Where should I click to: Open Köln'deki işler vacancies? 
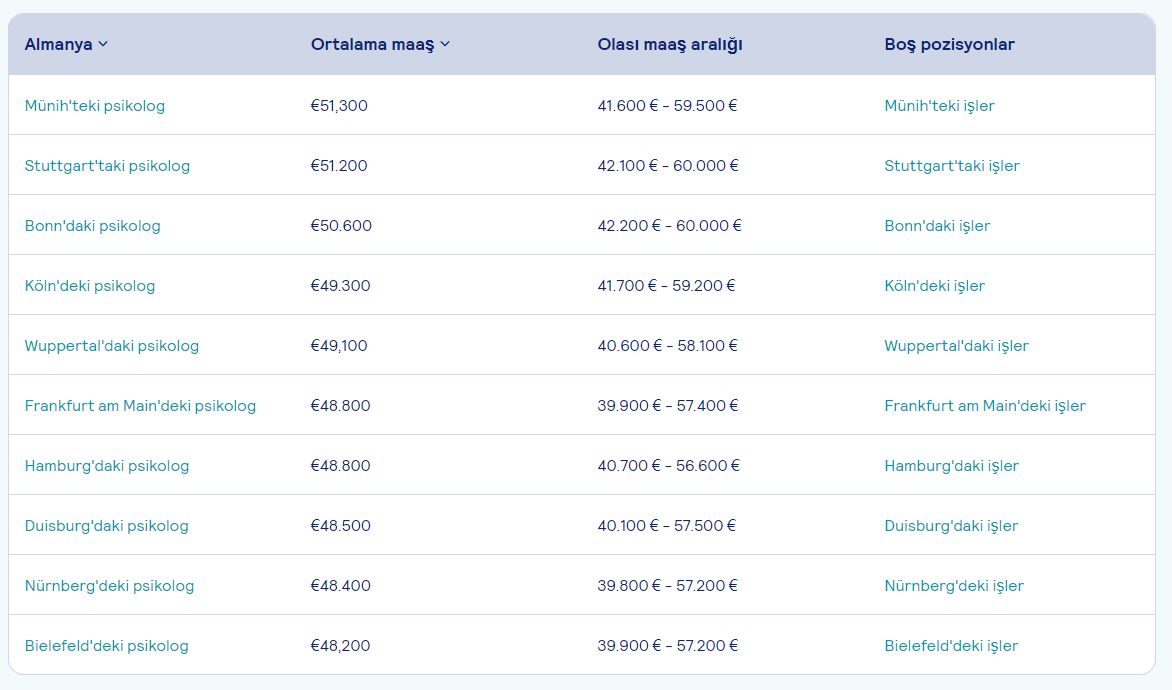[x=934, y=286]
